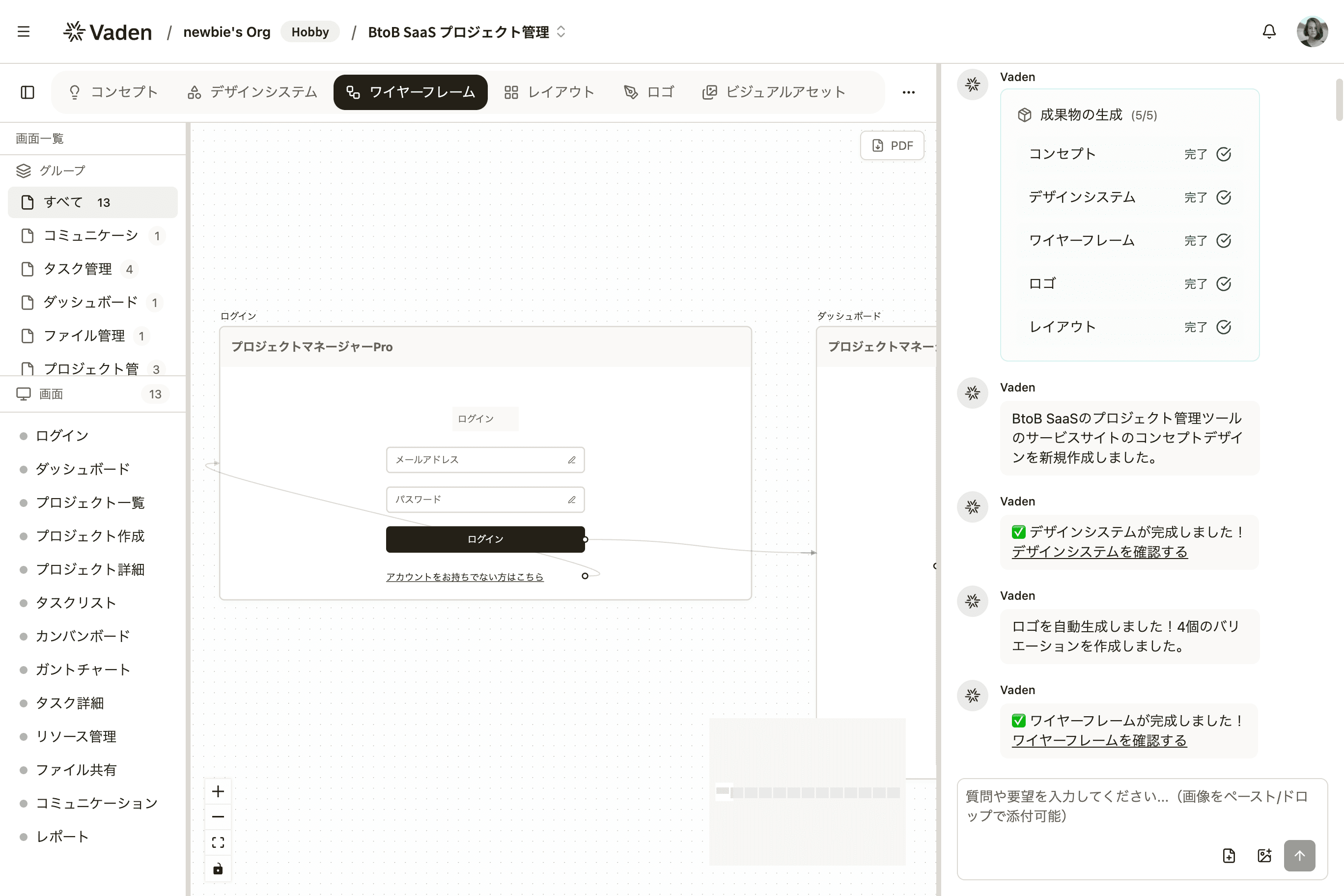The image size is (1344, 896).
Task: Click the 完了 checkmark next to コンセプト
Action: [x=1224, y=154]
